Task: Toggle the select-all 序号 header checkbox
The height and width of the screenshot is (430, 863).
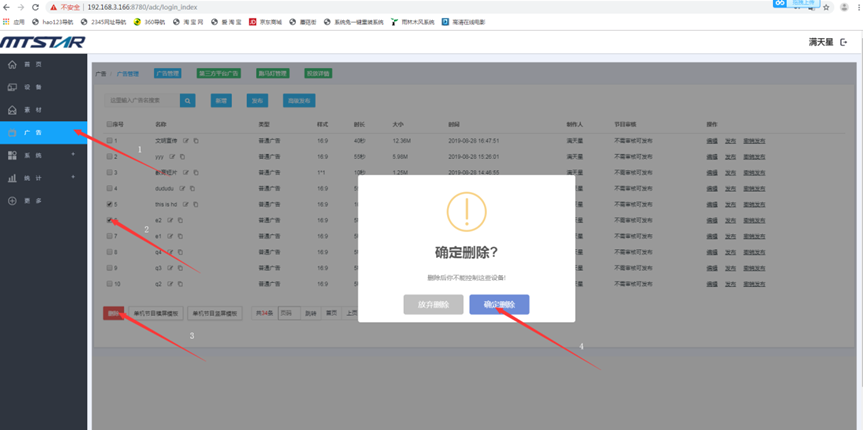Action: (x=110, y=125)
